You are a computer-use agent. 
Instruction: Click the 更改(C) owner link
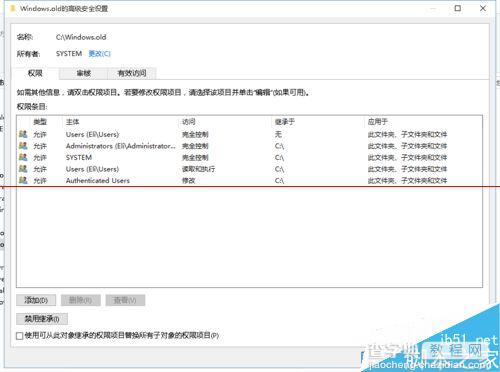[x=99, y=54]
